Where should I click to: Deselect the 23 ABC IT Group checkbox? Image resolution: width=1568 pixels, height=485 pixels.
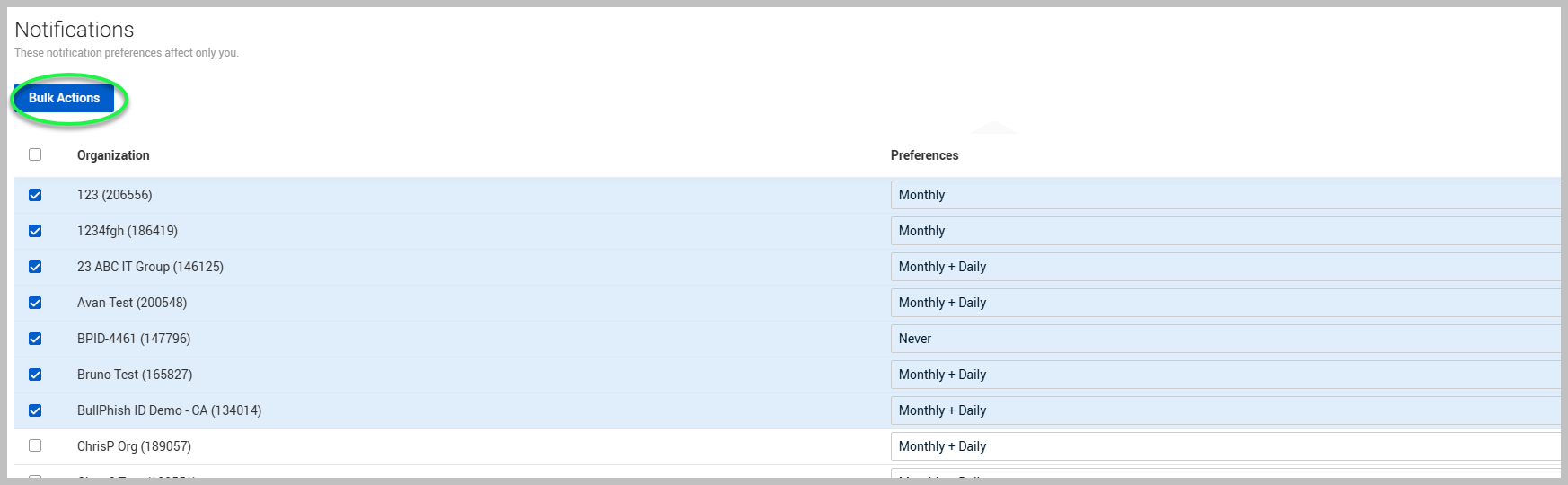35,267
